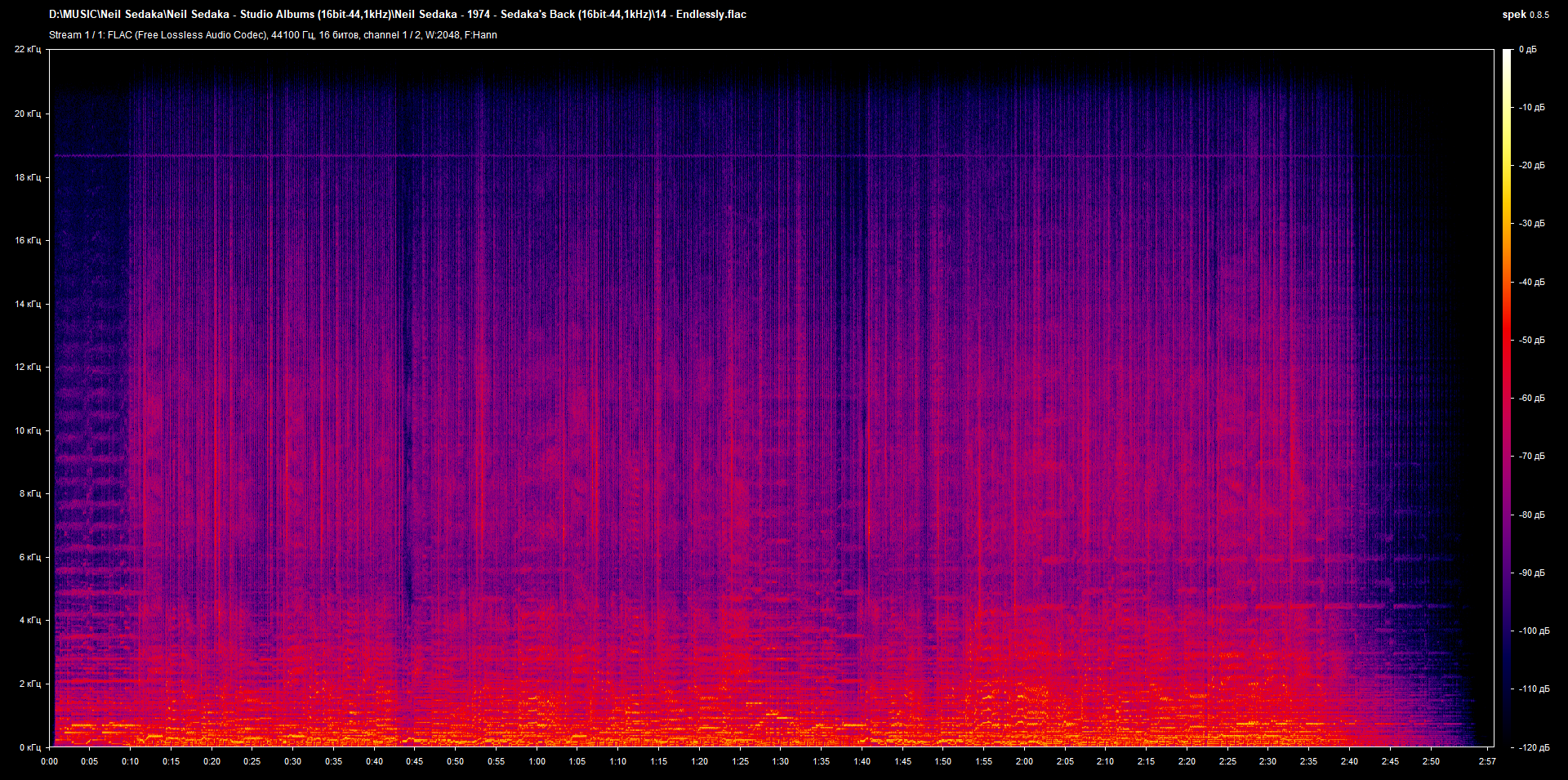Click the 1:00 time axis label

[x=537, y=762]
